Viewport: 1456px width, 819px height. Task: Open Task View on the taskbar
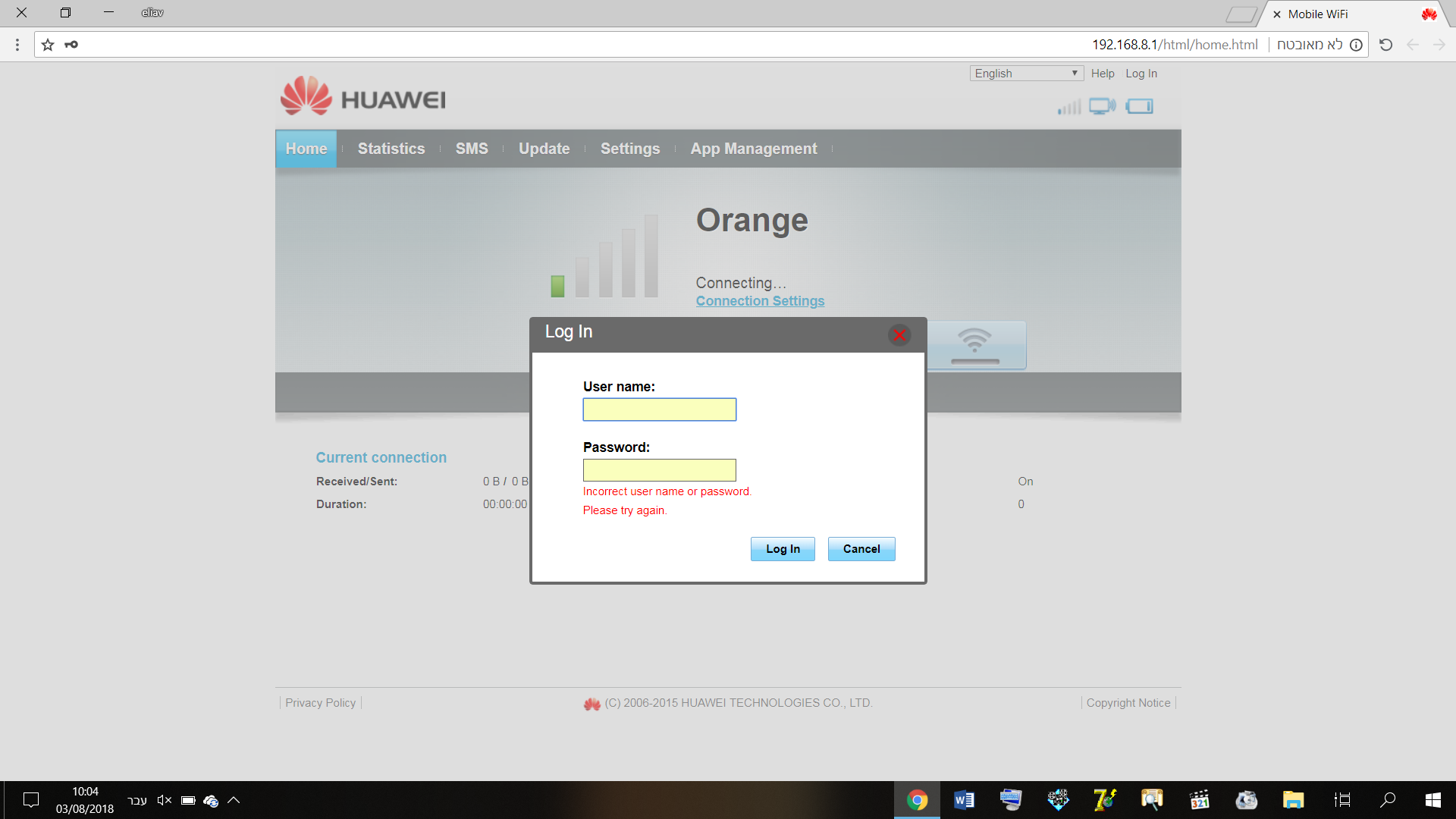(1342, 800)
